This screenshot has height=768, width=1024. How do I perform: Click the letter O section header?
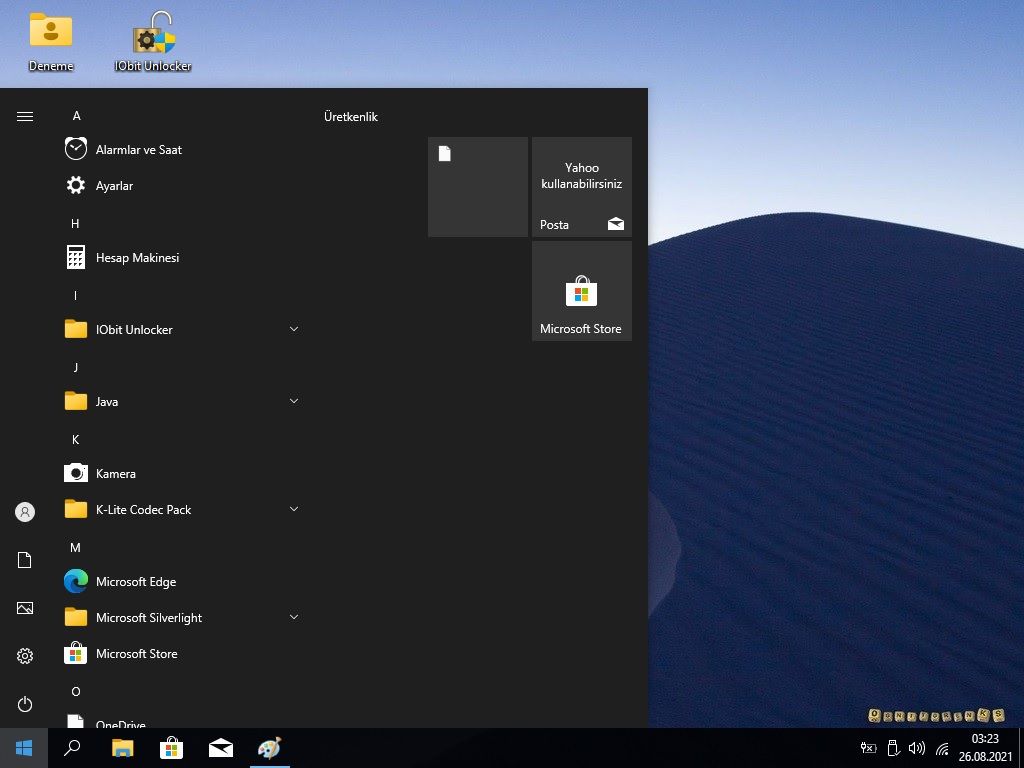tap(76, 692)
